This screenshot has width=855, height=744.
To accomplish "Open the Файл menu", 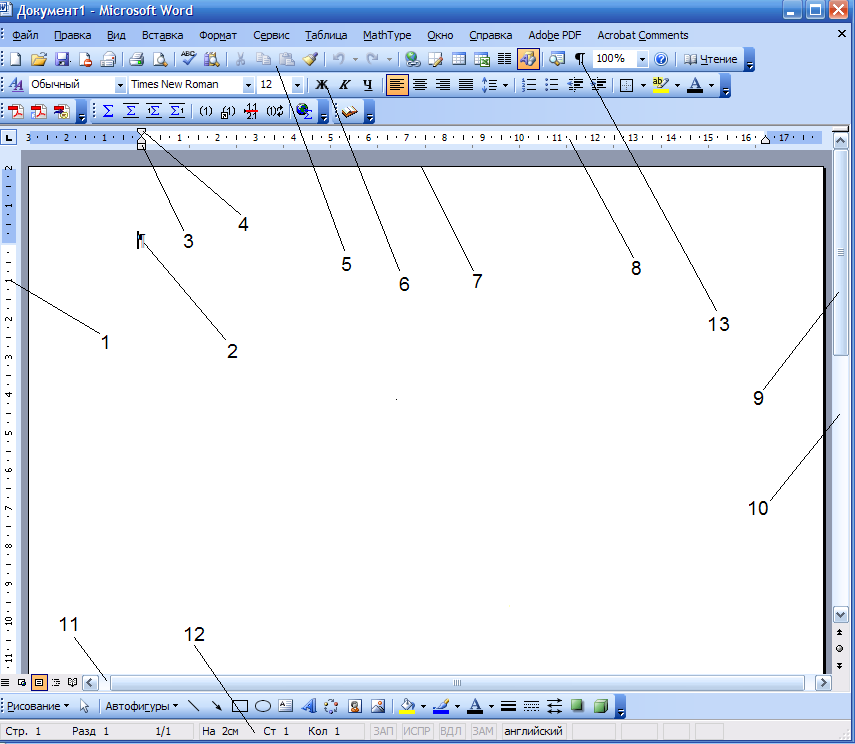I will (x=25, y=35).
